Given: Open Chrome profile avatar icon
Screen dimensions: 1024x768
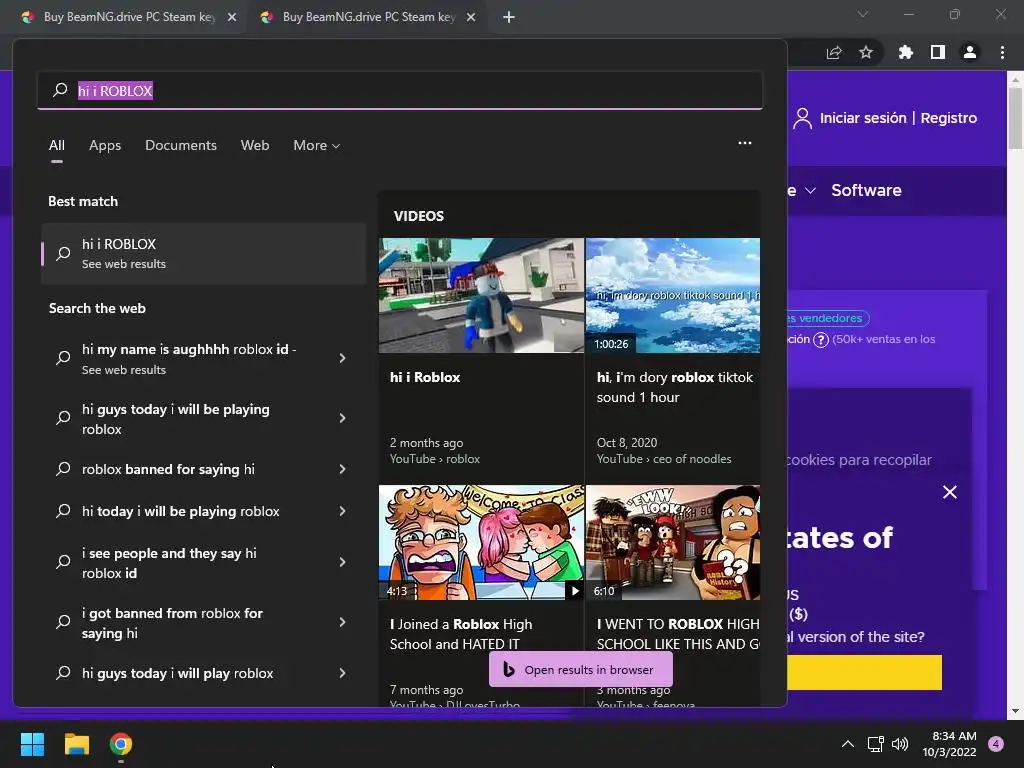Looking at the screenshot, I should pyautogui.click(x=970, y=52).
